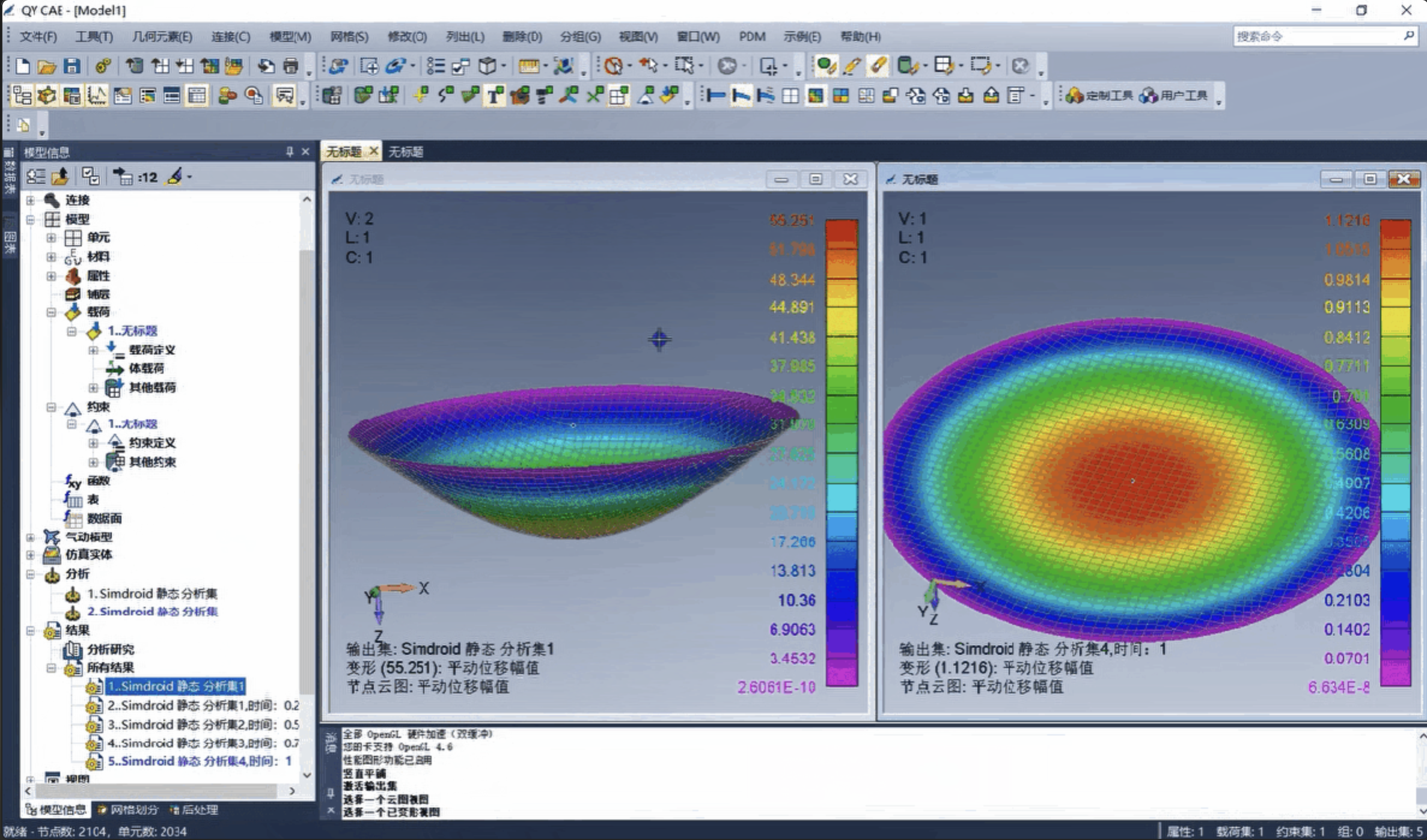This screenshot has height=840, width=1427.
Task: Toggle the highlighted data table toolbar button
Action: 197,96
